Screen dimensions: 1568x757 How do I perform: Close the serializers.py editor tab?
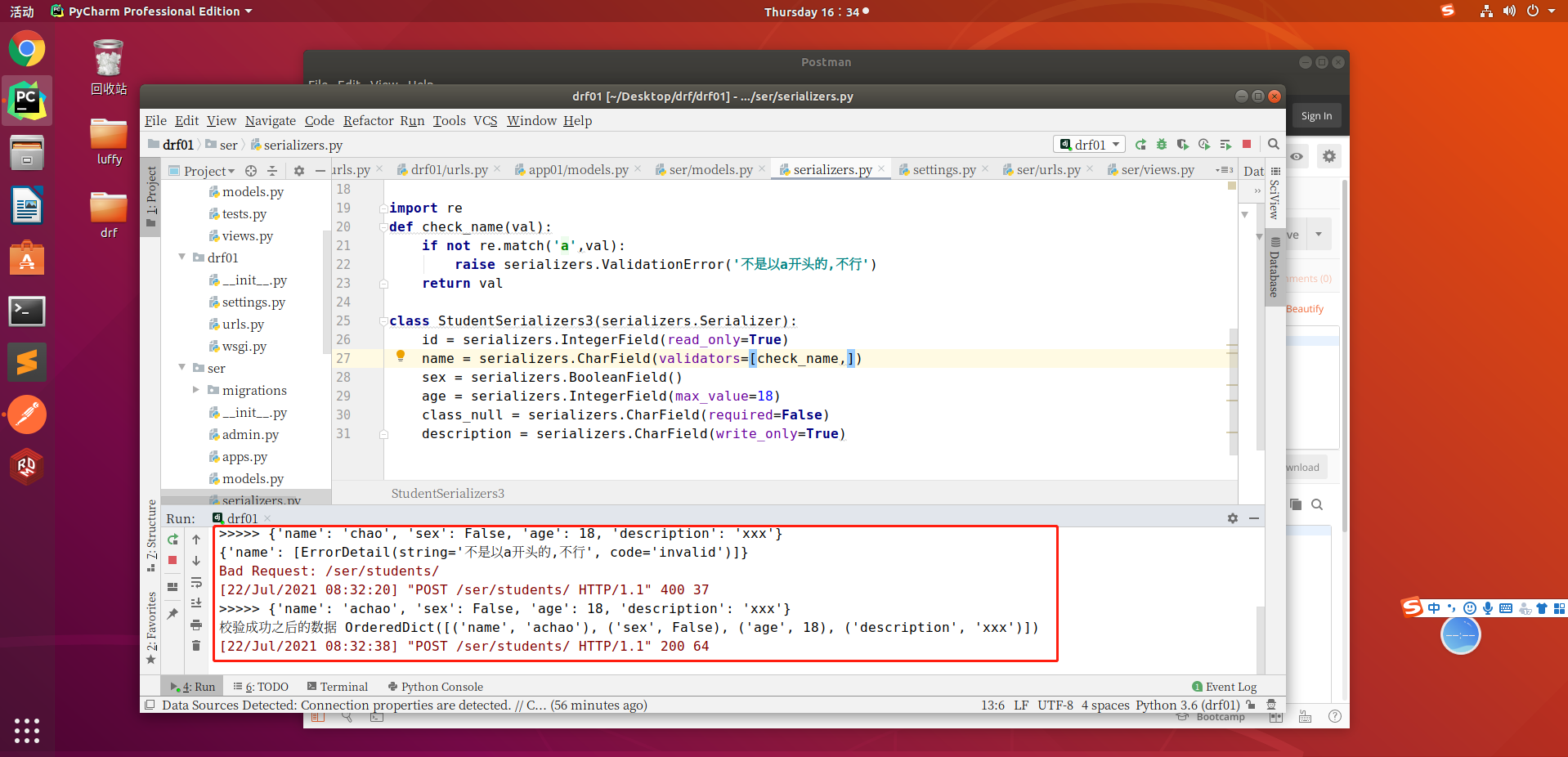click(x=881, y=169)
